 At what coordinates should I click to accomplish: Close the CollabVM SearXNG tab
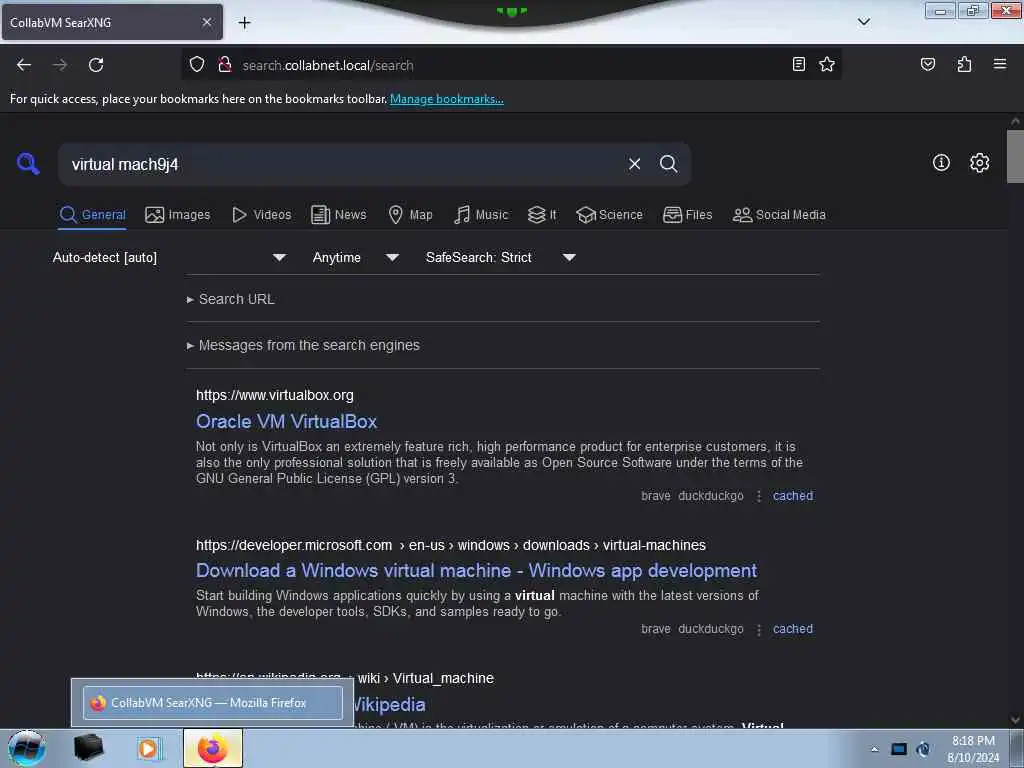point(206,22)
